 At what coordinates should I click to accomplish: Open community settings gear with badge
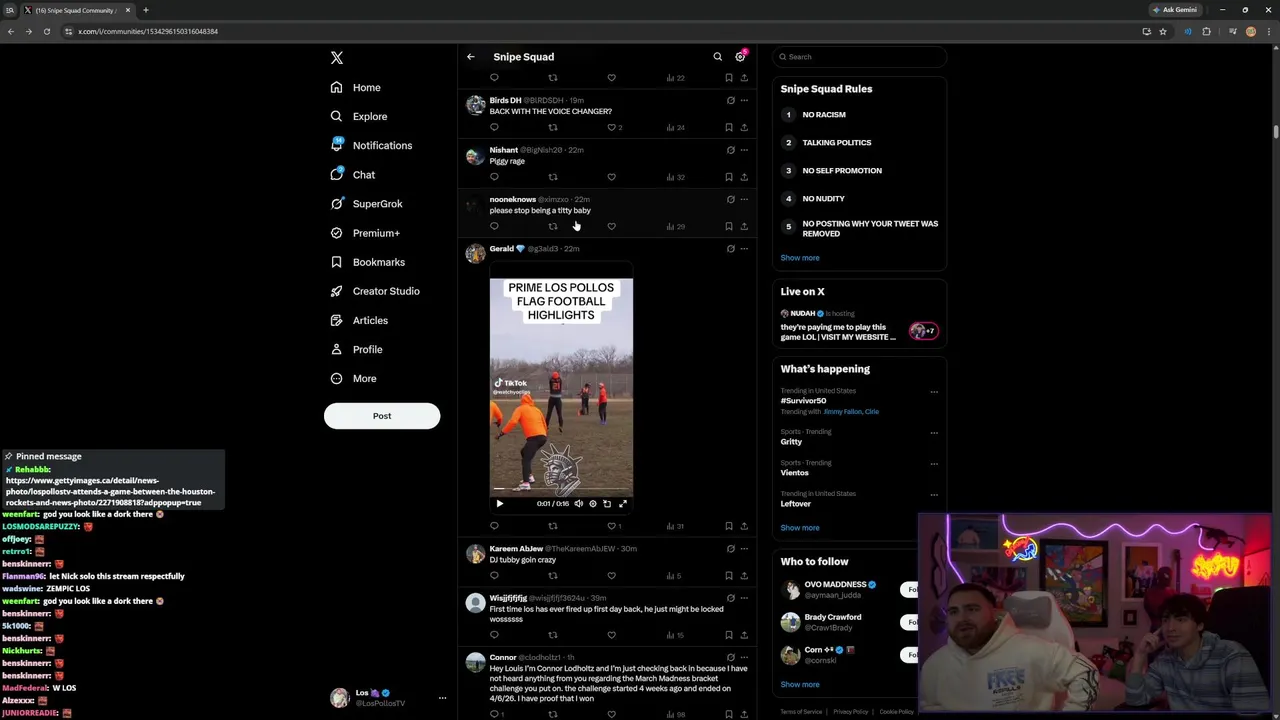click(x=741, y=57)
